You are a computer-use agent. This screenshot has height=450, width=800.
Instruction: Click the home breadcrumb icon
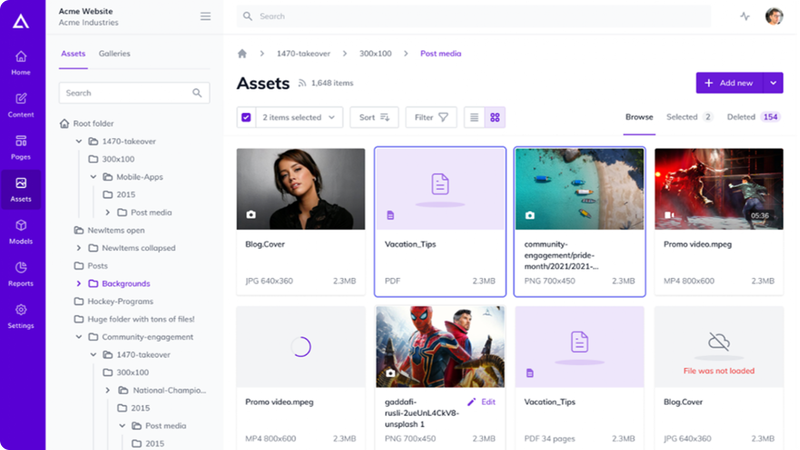(242, 53)
